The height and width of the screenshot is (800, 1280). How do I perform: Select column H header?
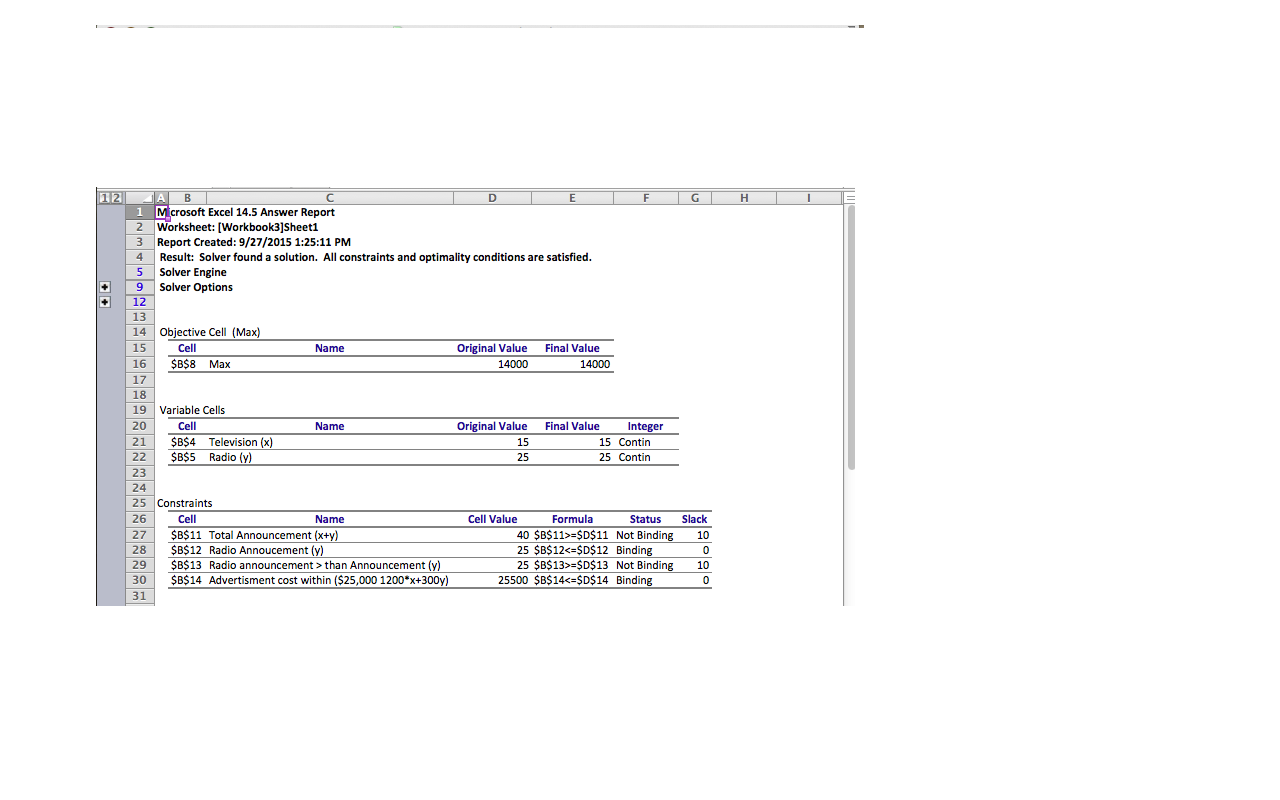pyautogui.click(x=744, y=198)
